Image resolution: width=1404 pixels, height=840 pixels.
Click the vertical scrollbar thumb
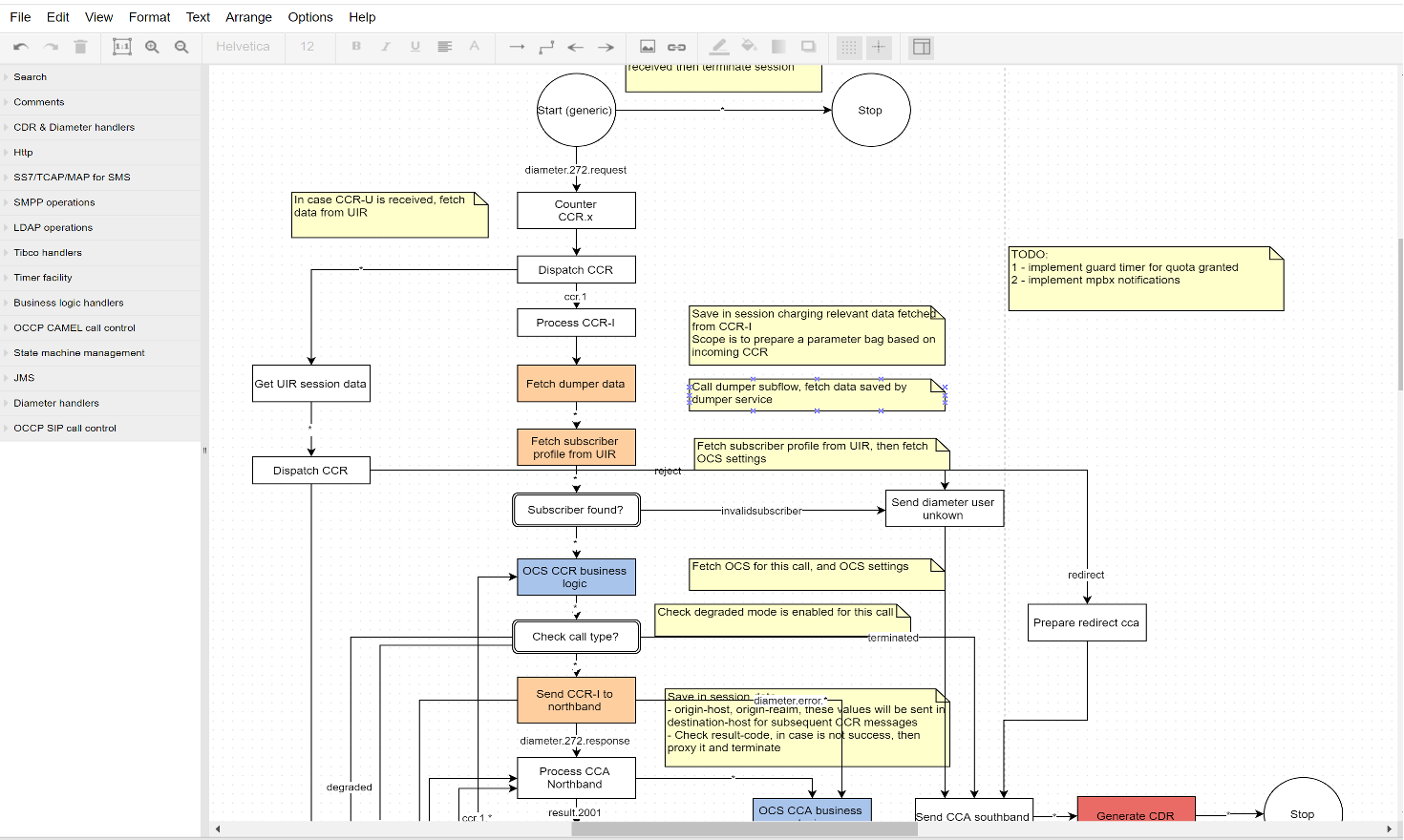(x=1400, y=315)
